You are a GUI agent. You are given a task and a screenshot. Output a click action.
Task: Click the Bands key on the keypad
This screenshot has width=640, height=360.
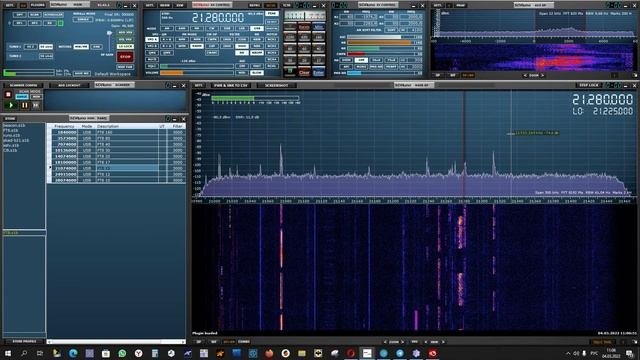304,27
